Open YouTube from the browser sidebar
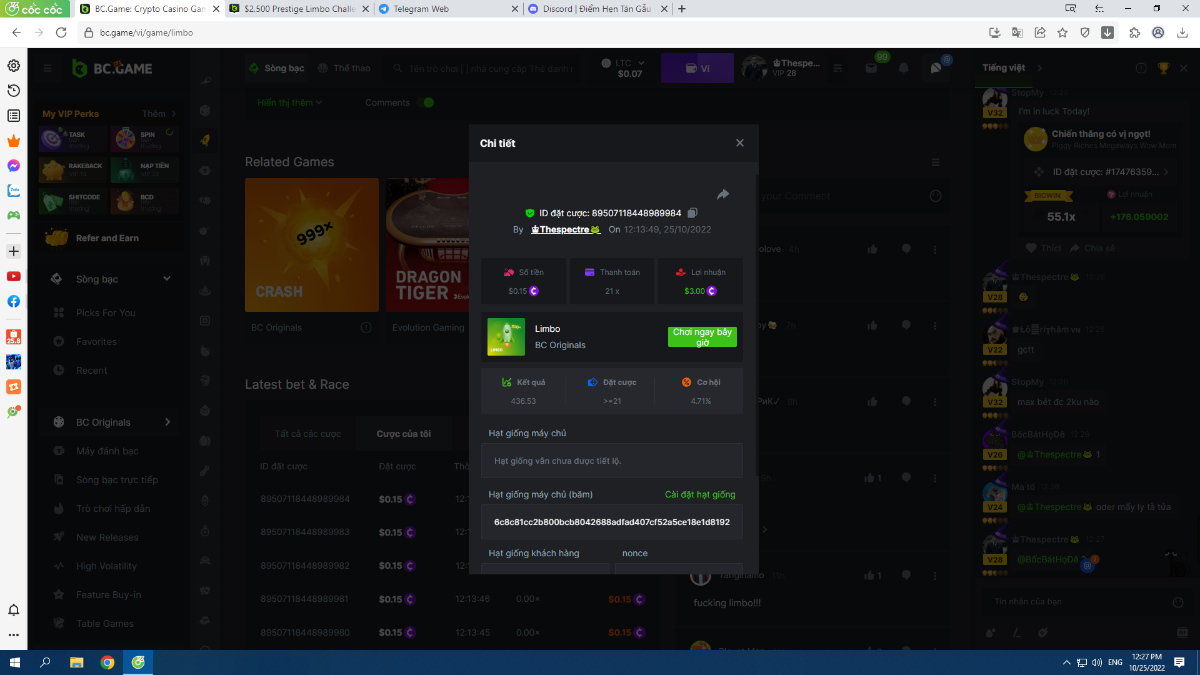1200x675 pixels. click(x=14, y=276)
